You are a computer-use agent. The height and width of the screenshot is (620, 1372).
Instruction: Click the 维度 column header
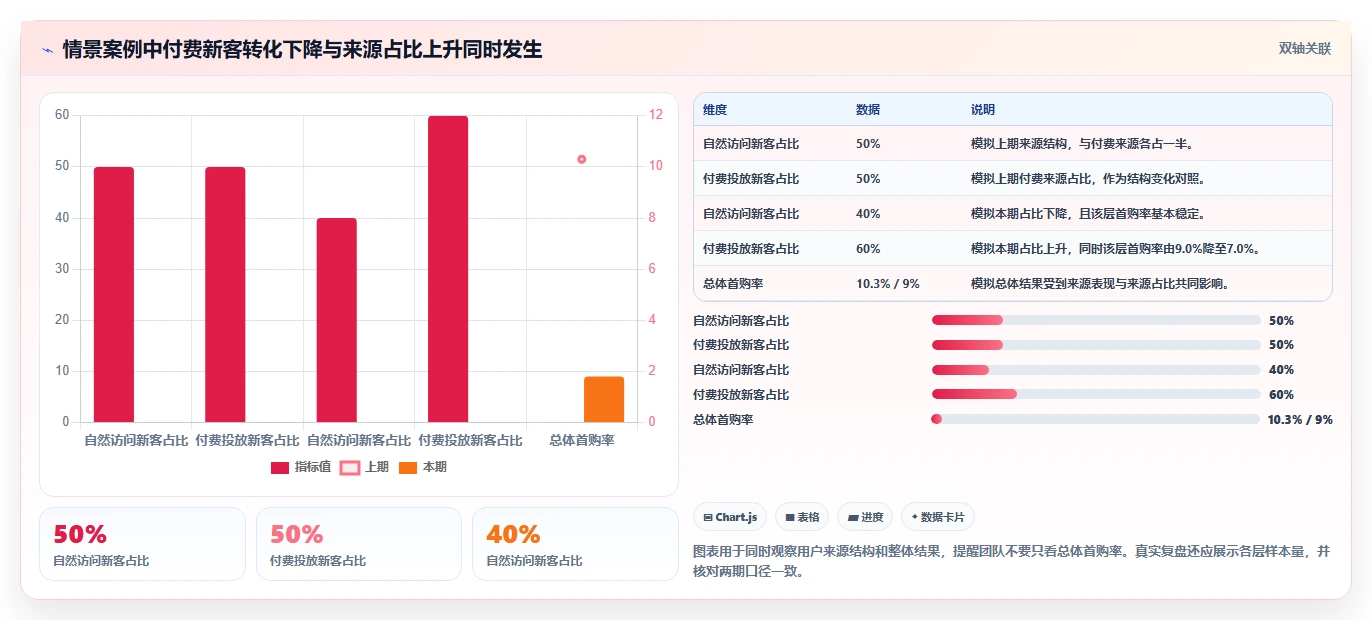715,109
